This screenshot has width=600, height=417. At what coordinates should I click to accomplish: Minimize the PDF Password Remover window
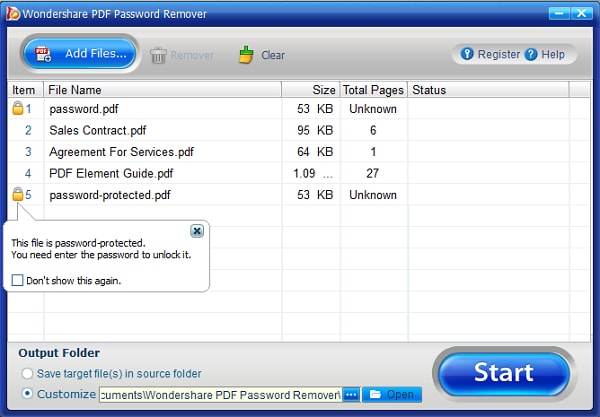click(559, 13)
